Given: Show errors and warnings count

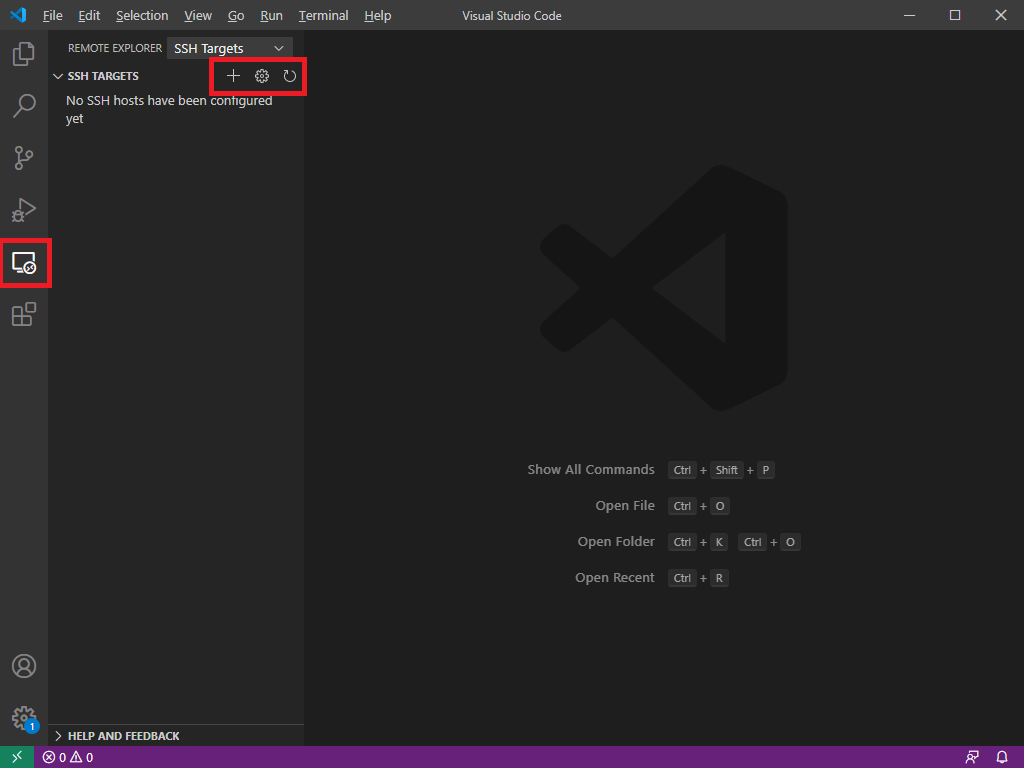Looking at the screenshot, I should [x=68, y=758].
